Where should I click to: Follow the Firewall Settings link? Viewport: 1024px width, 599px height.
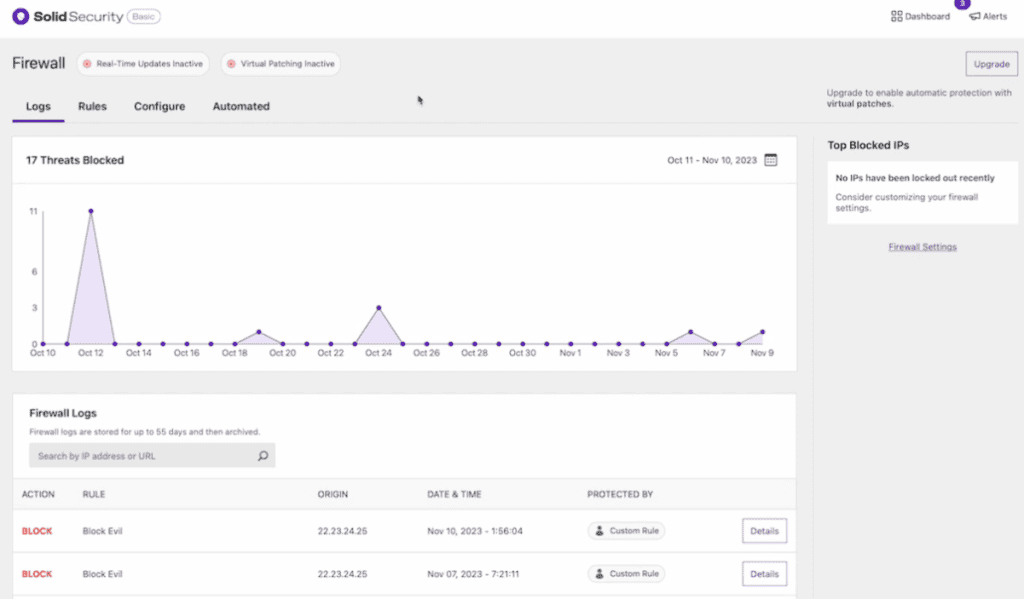[x=922, y=247]
